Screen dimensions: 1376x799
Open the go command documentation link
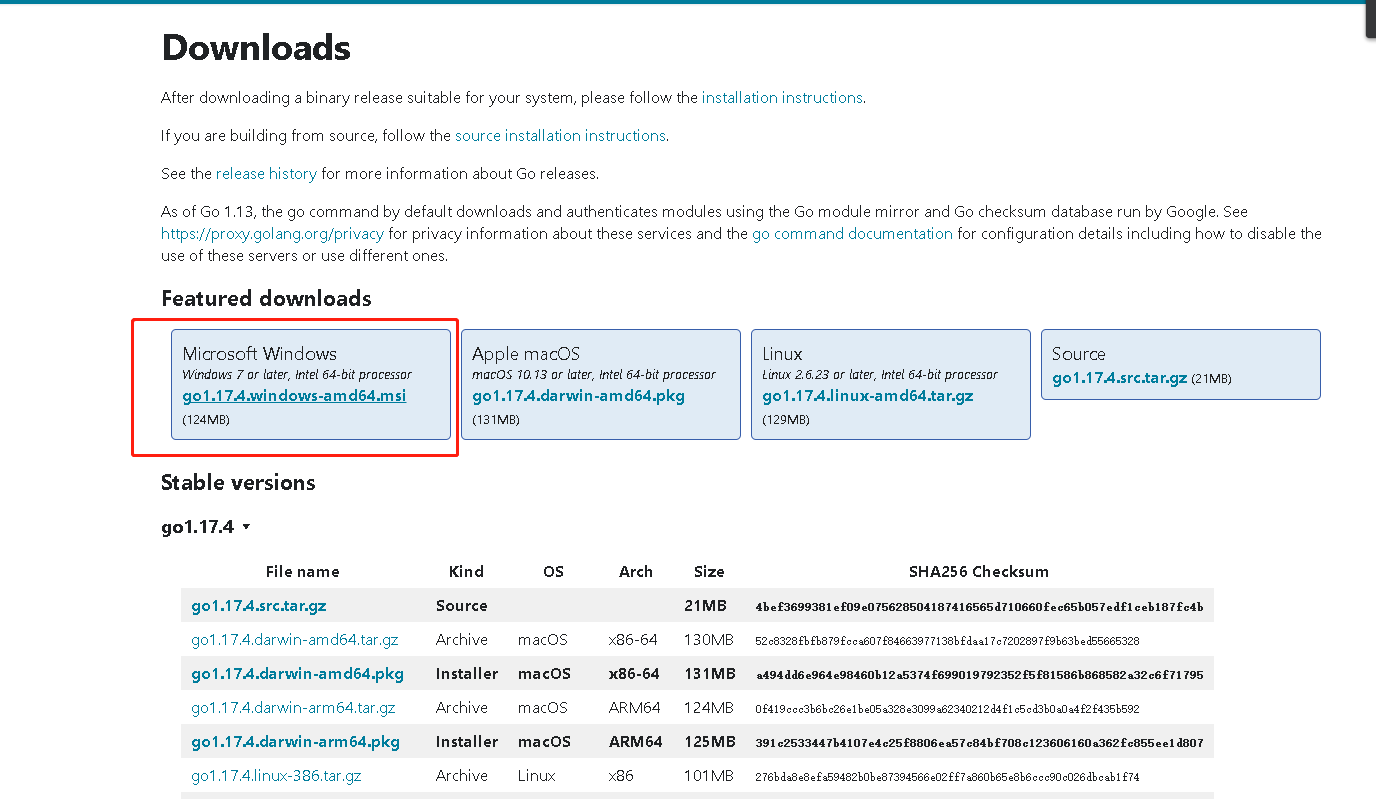tap(852, 233)
